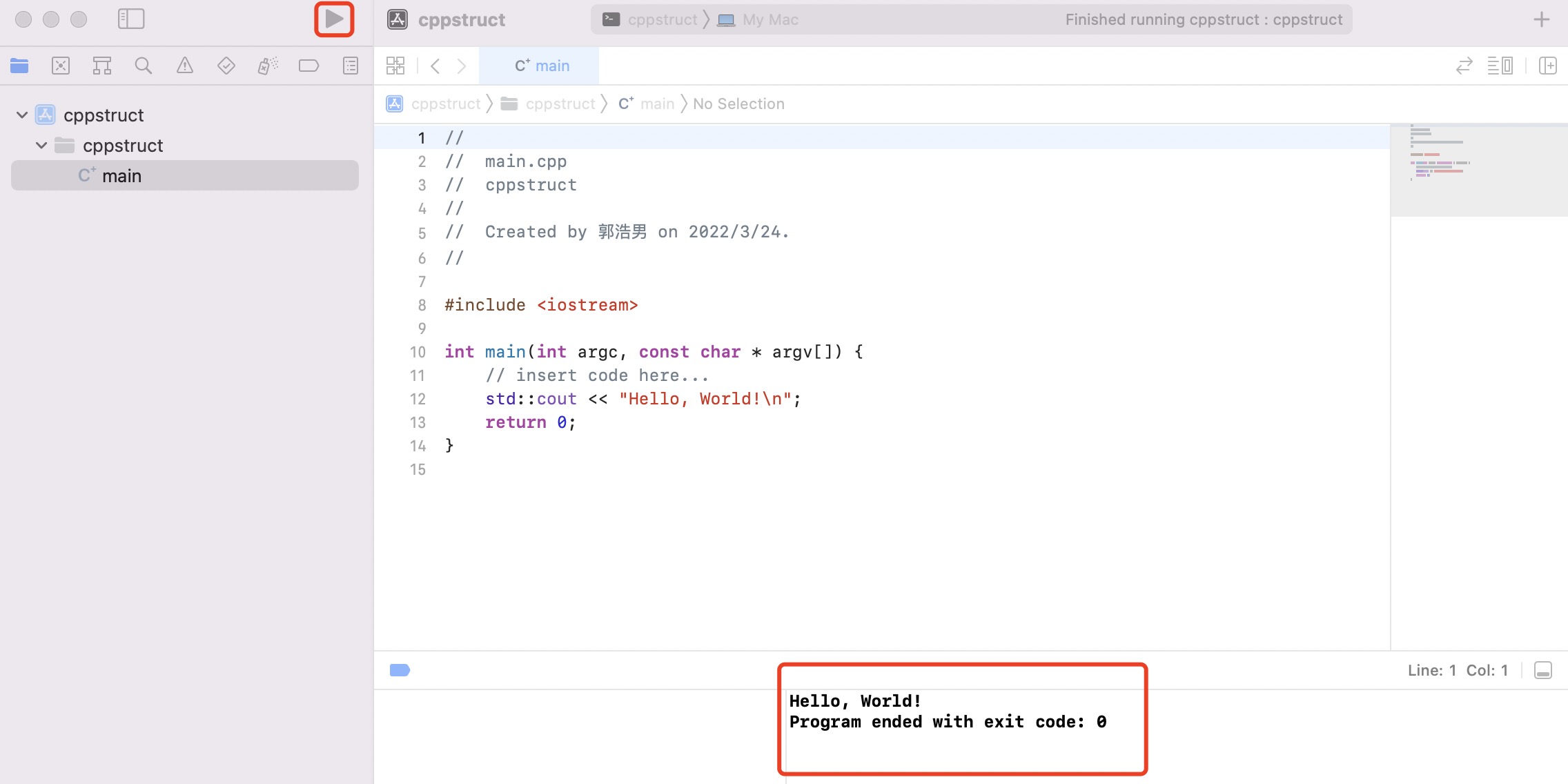Open the Breakpoint navigator tag icon
The width and height of the screenshot is (1568, 784).
pyautogui.click(x=309, y=66)
